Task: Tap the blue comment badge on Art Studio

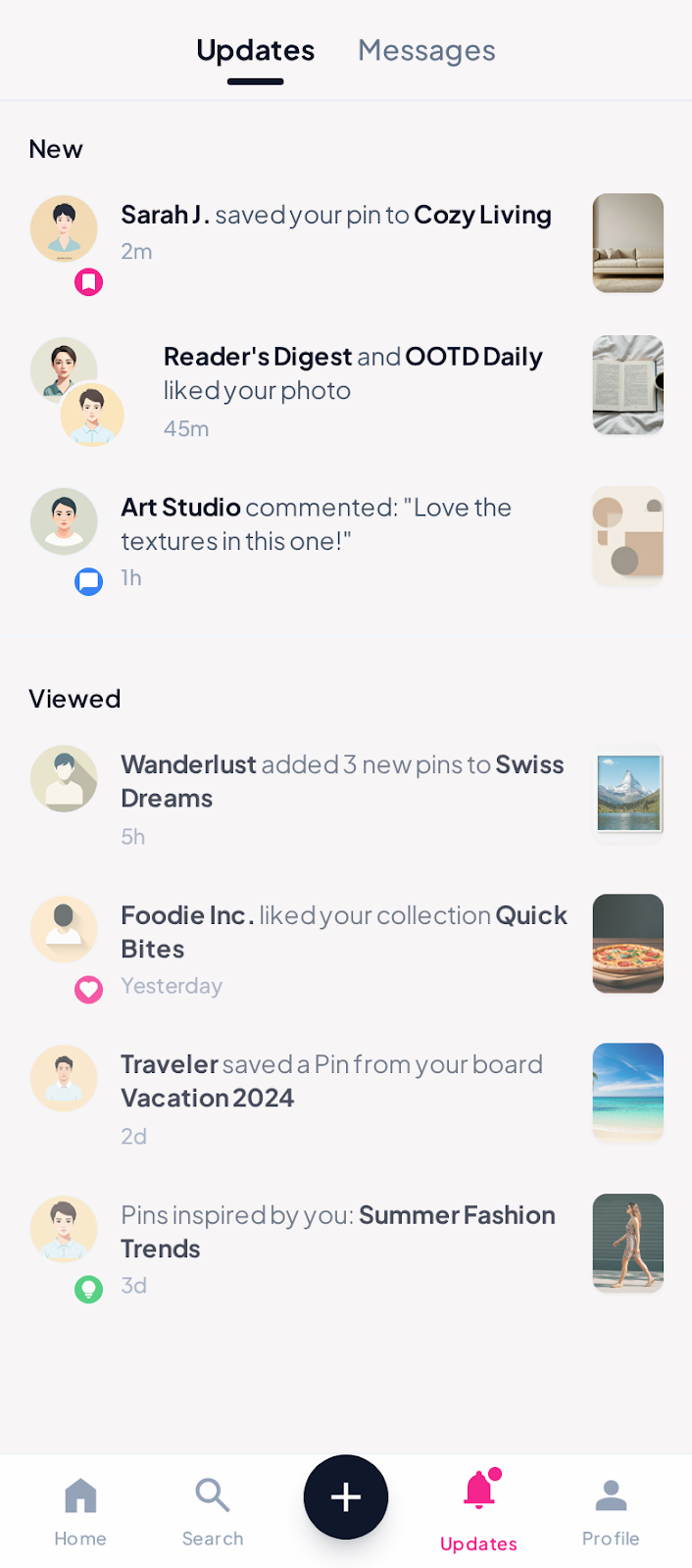Action: (89, 582)
